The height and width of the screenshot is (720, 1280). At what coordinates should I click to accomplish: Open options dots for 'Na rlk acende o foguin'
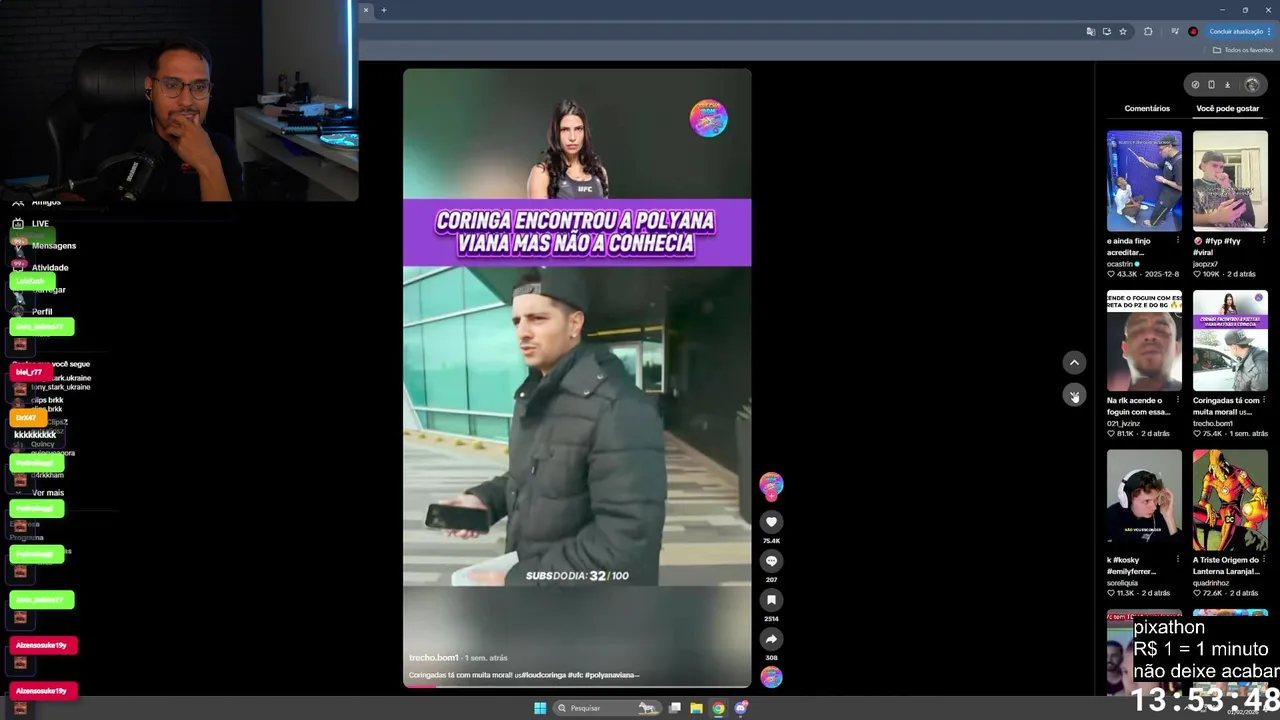coord(1177,401)
